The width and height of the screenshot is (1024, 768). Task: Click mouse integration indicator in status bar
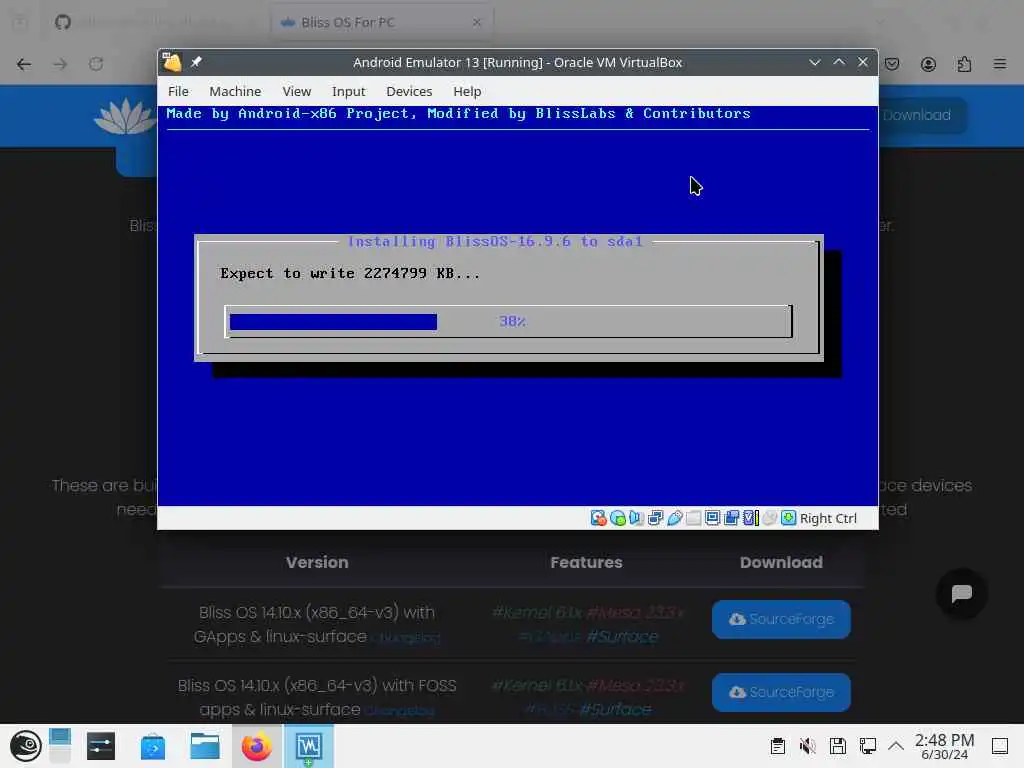coord(770,518)
